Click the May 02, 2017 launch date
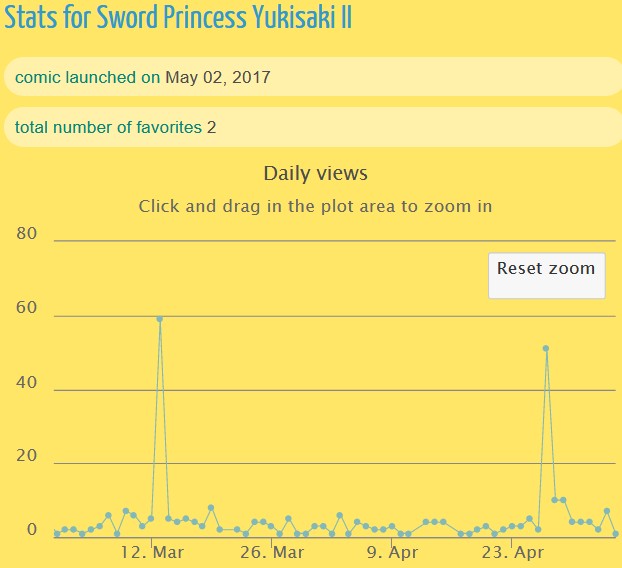 pos(218,77)
